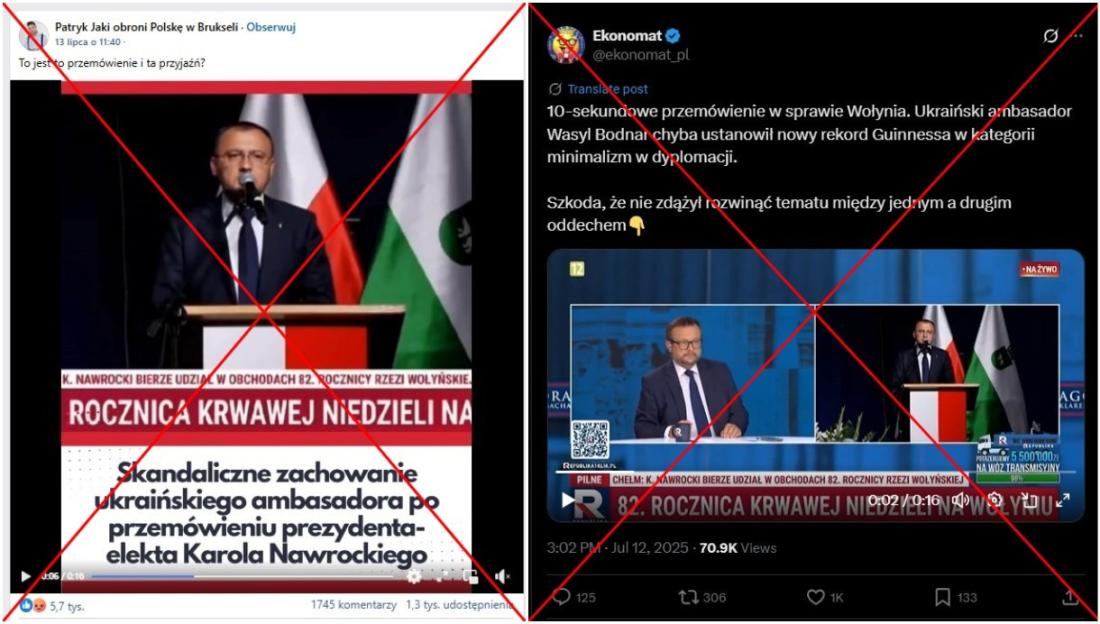Click Translate post on the Ekonomat tweet
1100x624 pixels.
pyautogui.click(x=608, y=89)
